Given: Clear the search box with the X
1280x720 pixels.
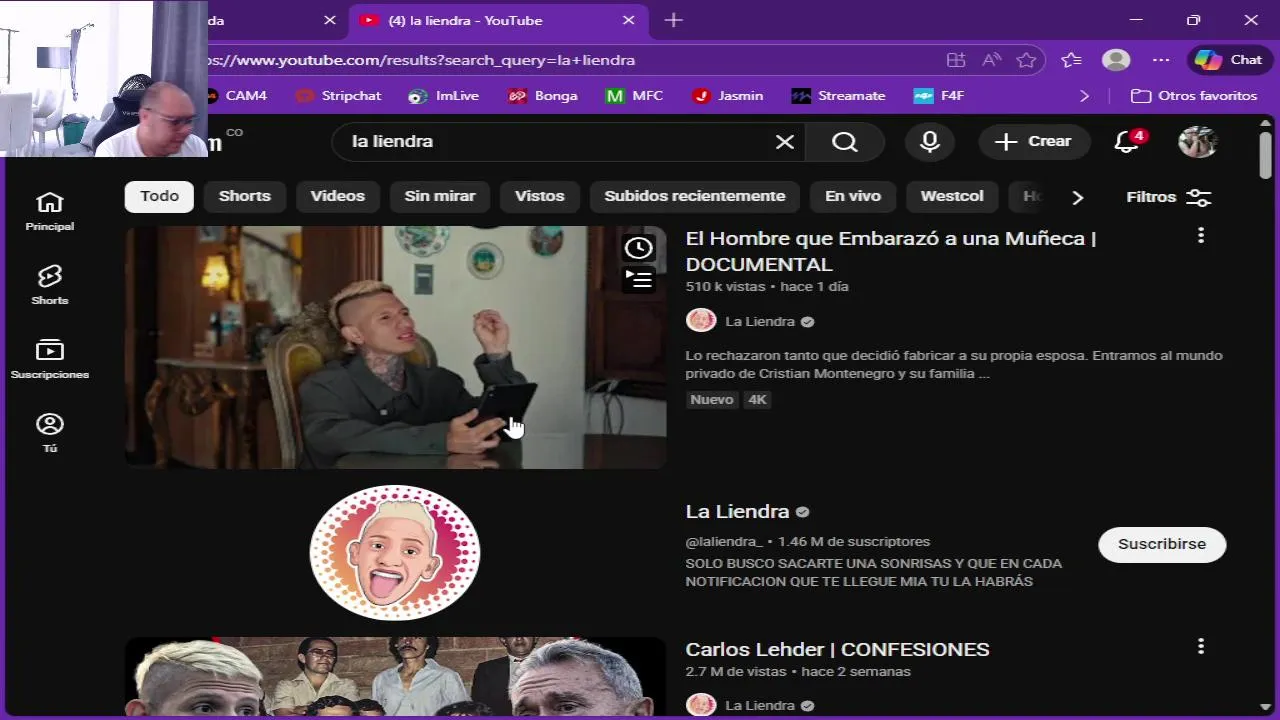Looking at the screenshot, I should pyautogui.click(x=785, y=142).
